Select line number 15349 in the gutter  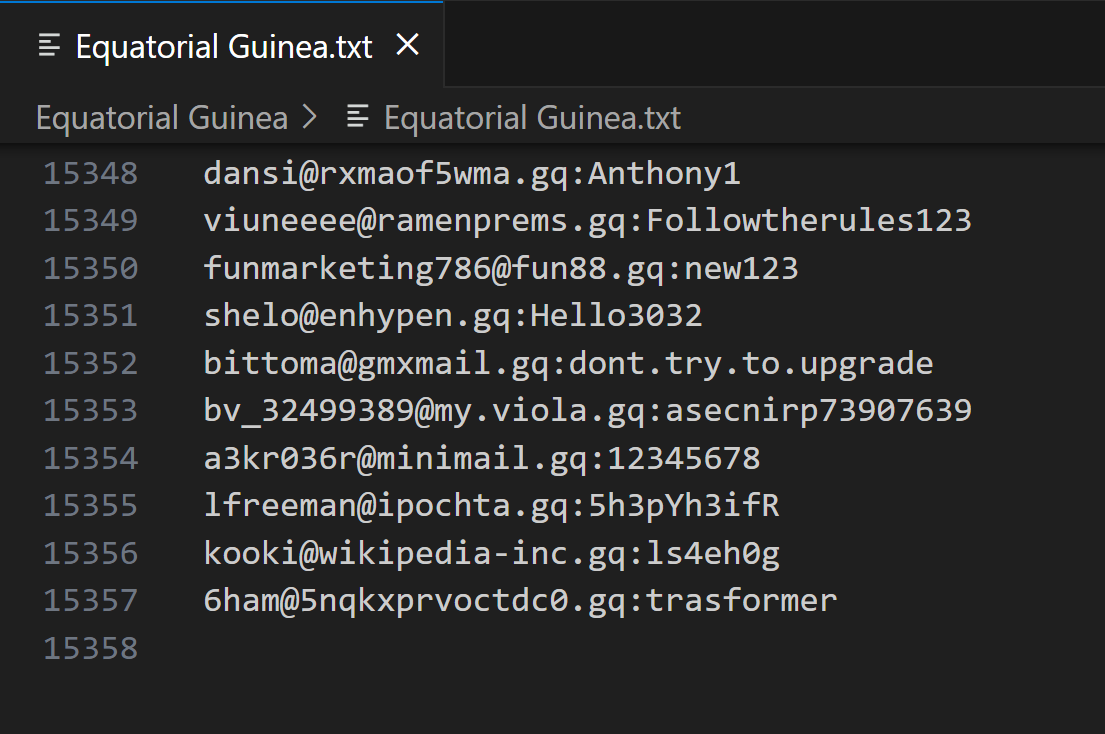pos(91,221)
